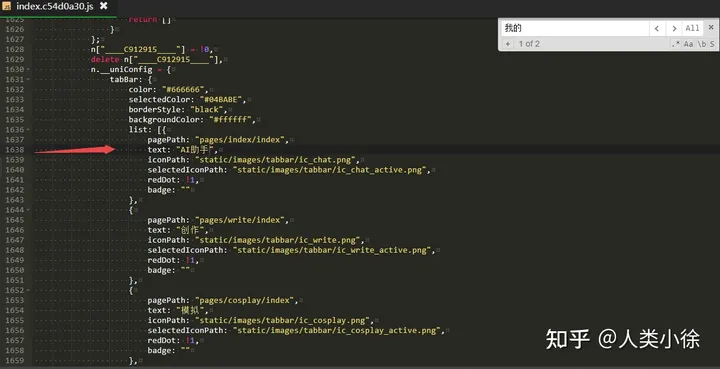Go to previous search match
This screenshot has height=369, width=720.
click(x=657, y=28)
